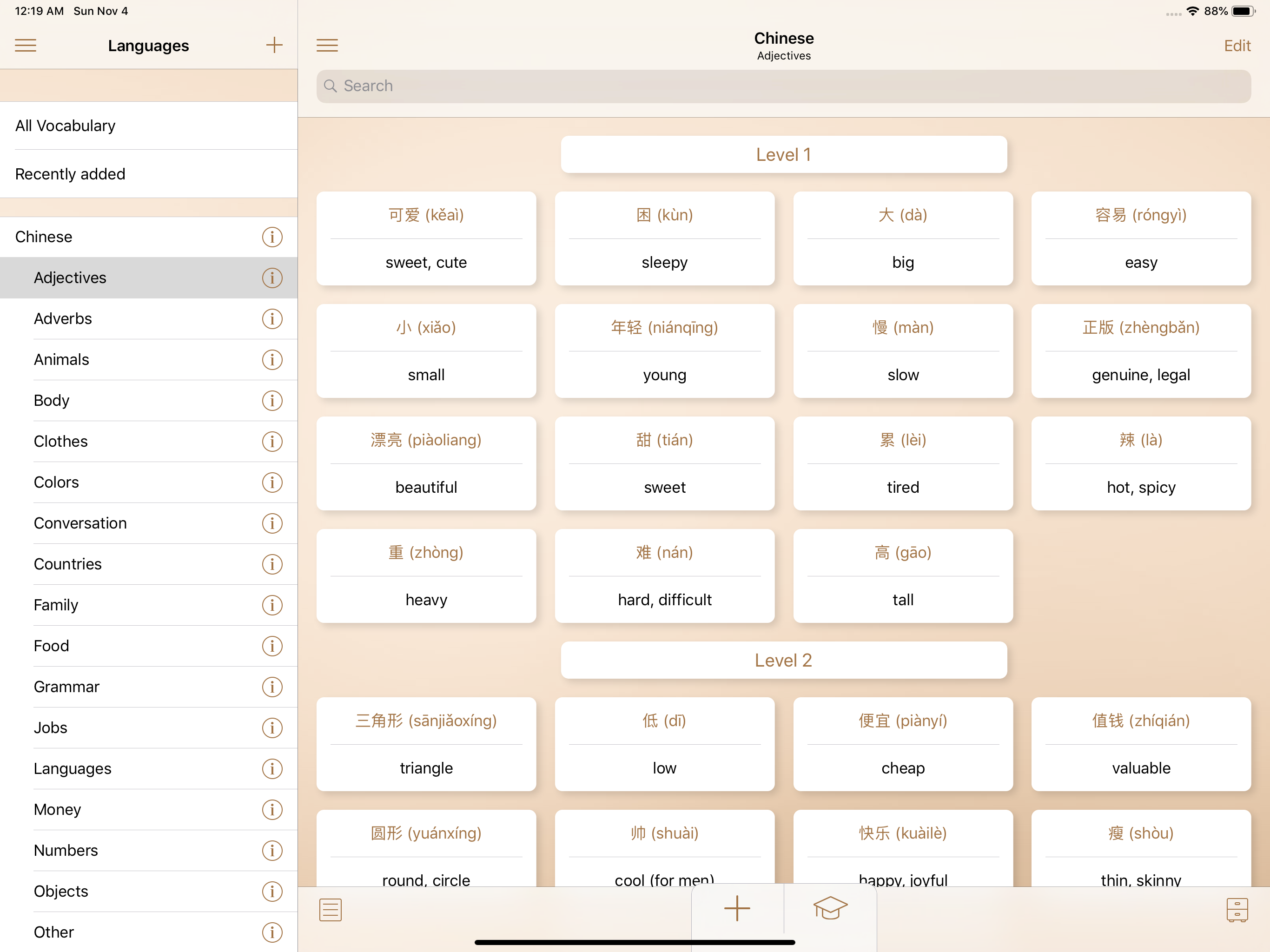
Task: Show info for Grammar category
Action: (272, 687)
